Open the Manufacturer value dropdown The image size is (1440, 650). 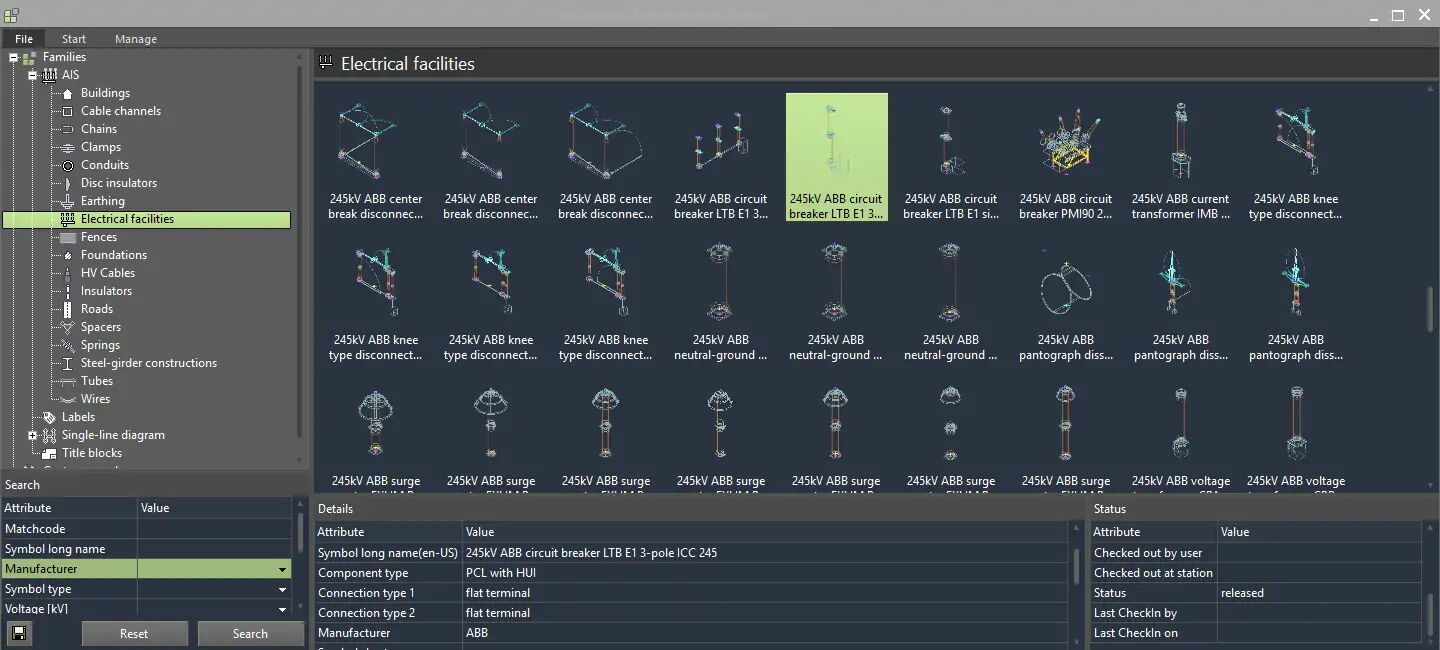(x=282, y=568)
